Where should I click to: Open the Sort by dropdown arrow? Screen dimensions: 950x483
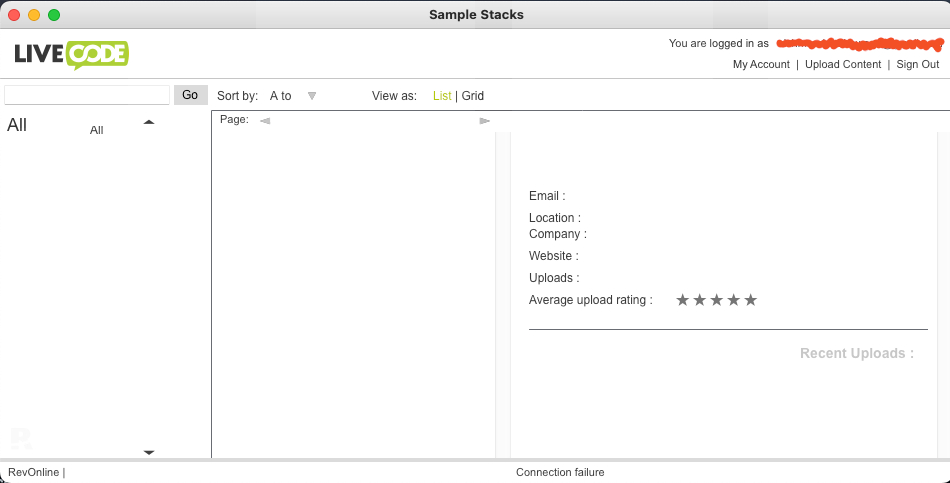point(312,96)
